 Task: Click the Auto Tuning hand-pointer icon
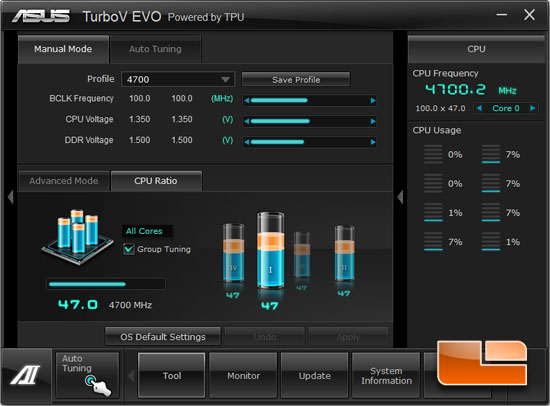point(98,385)
